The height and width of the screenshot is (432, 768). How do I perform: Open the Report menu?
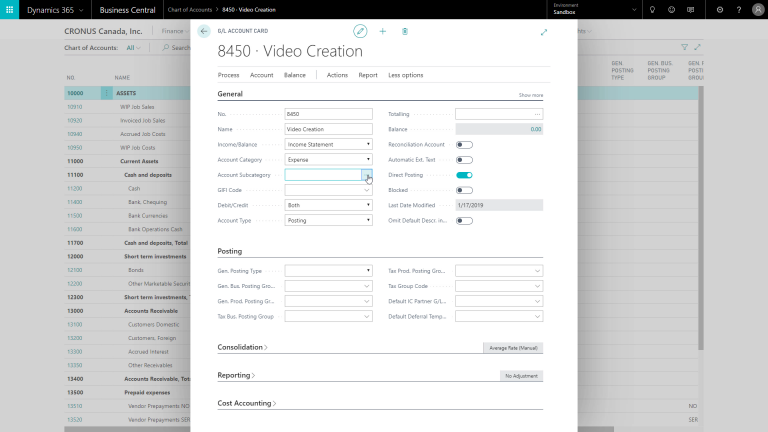pyautogui.click(x=368, y=75)
